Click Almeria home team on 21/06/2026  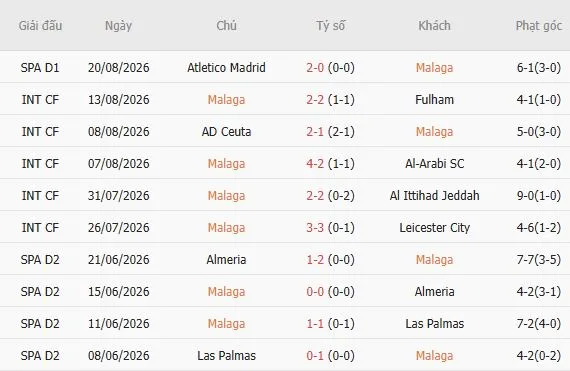(x=226, y=259)
